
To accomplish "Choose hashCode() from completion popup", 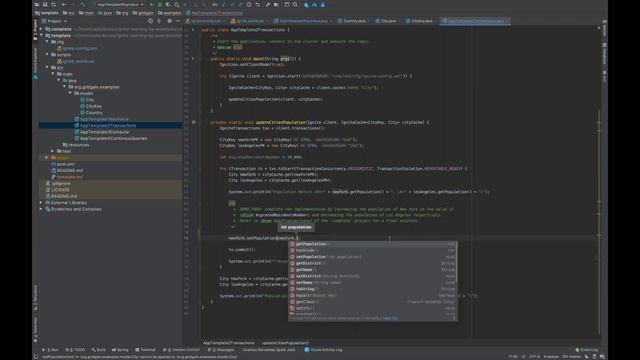I will pos(373,251).
